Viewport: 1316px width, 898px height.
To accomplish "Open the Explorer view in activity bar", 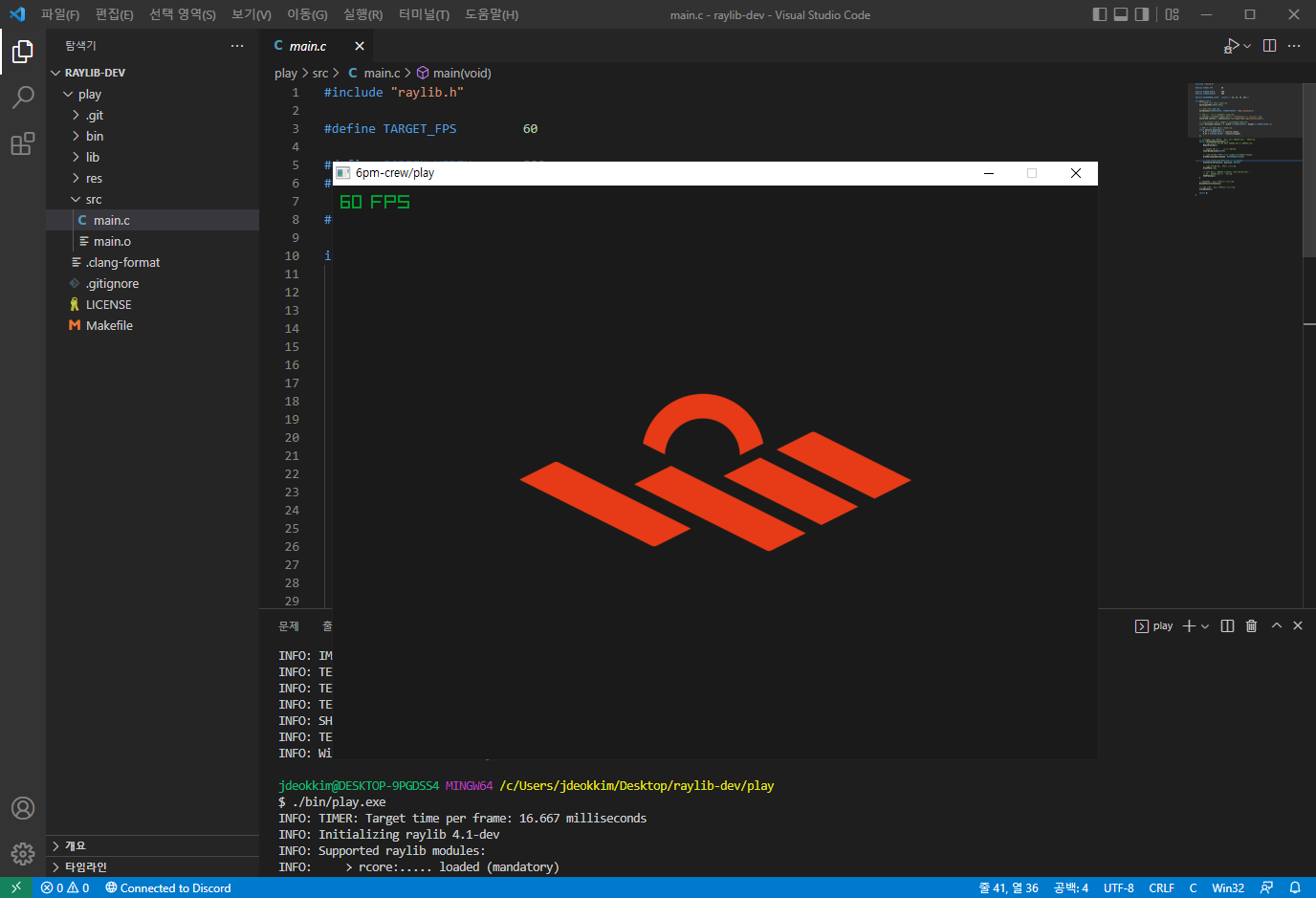I will (x=23, y=51).
